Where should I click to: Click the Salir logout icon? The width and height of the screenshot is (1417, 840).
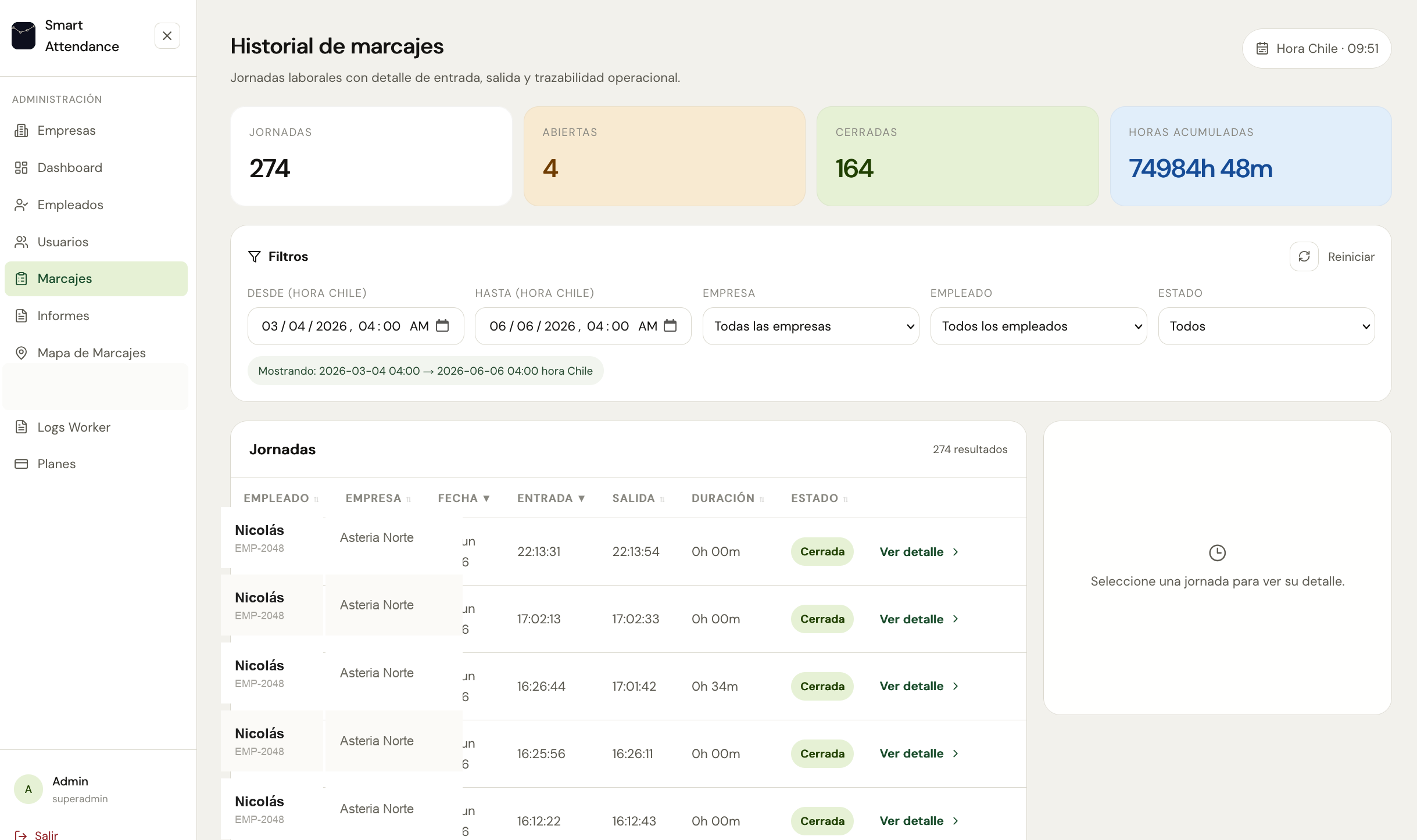pos(21,835)
